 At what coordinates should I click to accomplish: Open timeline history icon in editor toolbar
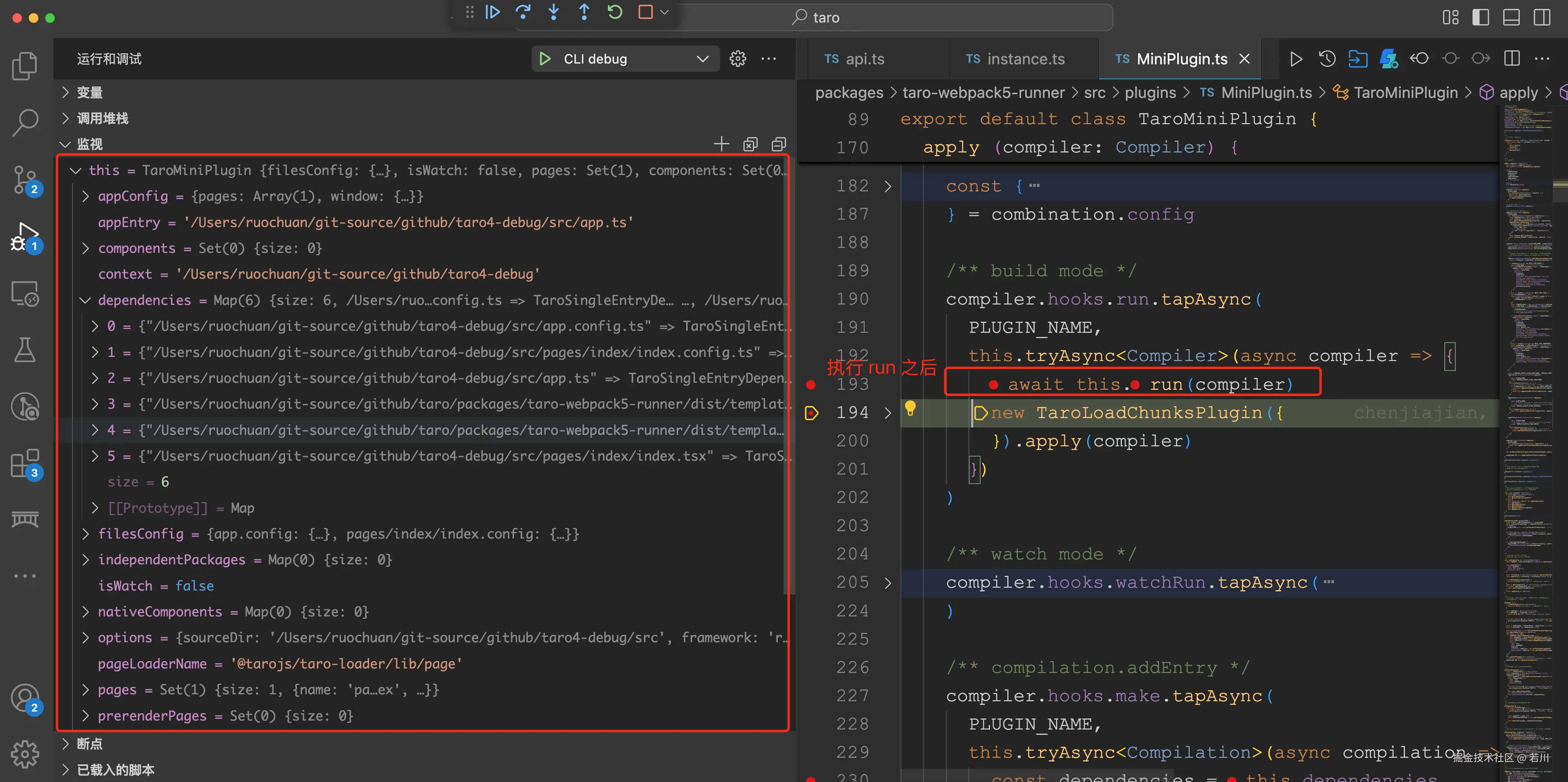pos(1328,59)
